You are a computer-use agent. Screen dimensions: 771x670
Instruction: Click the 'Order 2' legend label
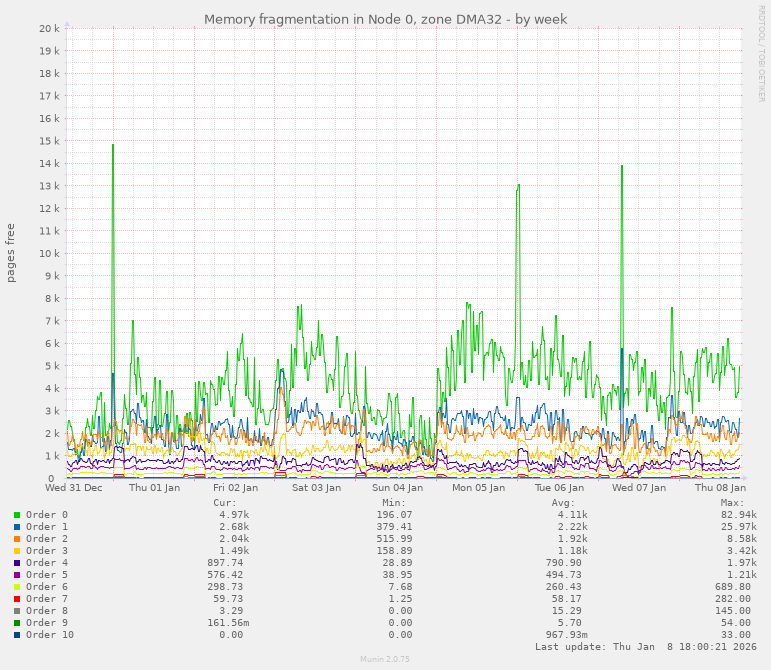tap(47, 539)
